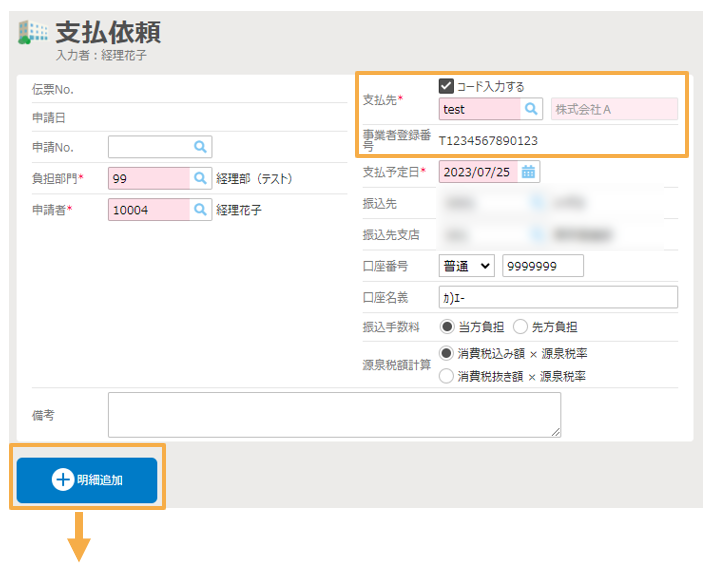This screenshot has width=708, height=564.
Task: Click the building icon beside 支払依頼 title
Action: [33, 33]
